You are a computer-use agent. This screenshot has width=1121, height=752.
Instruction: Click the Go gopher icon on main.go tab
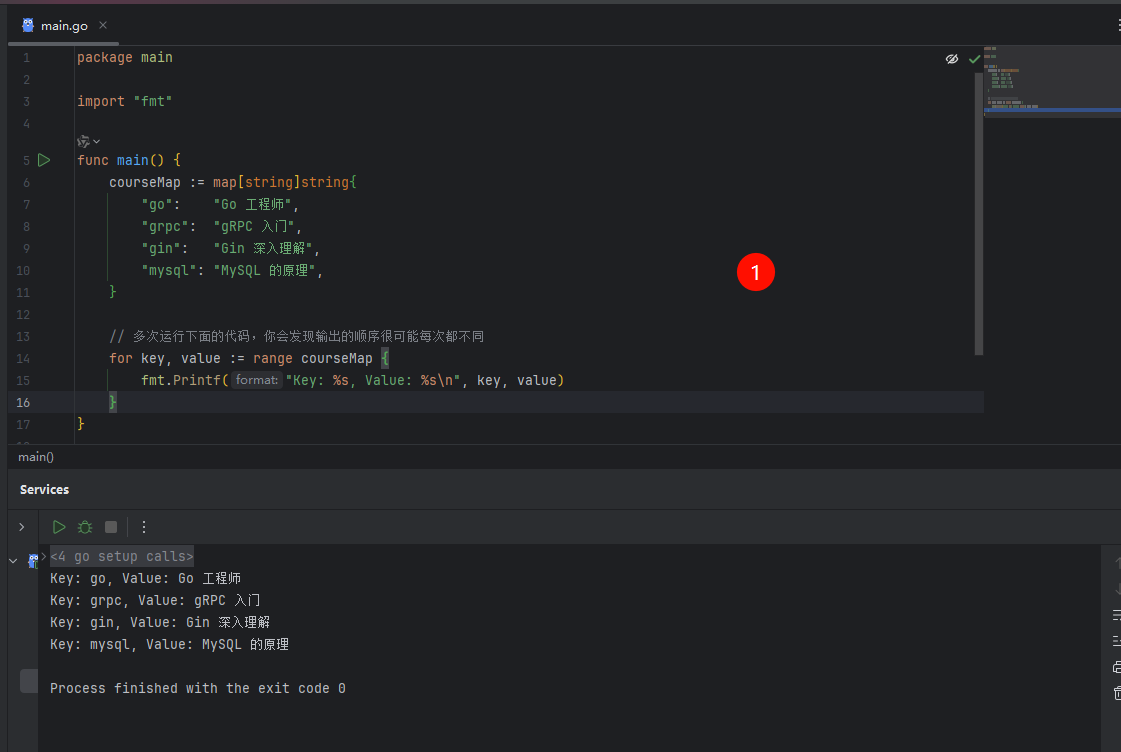[x=28, y=25]
